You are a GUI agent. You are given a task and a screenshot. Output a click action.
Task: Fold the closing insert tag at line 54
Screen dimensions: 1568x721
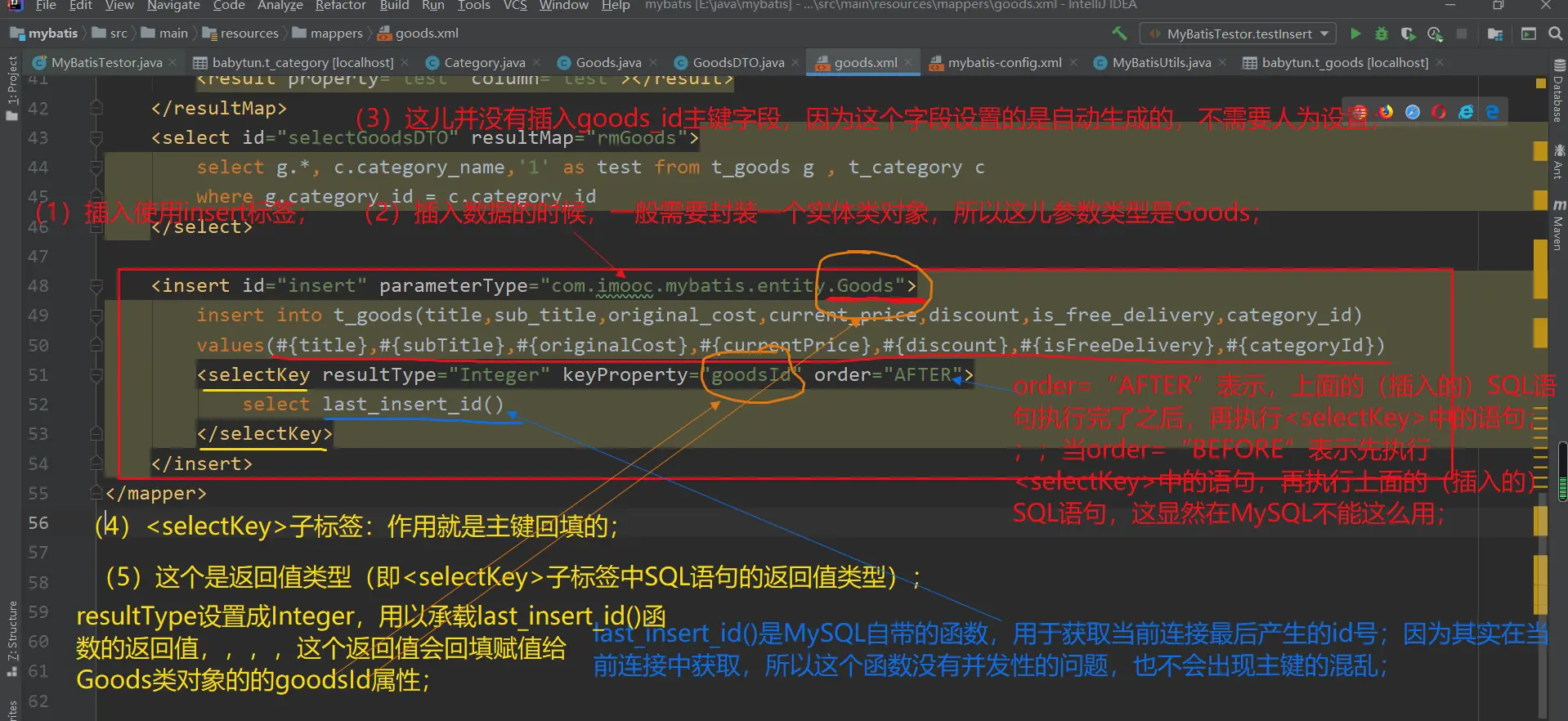click(x=96, y=463)
